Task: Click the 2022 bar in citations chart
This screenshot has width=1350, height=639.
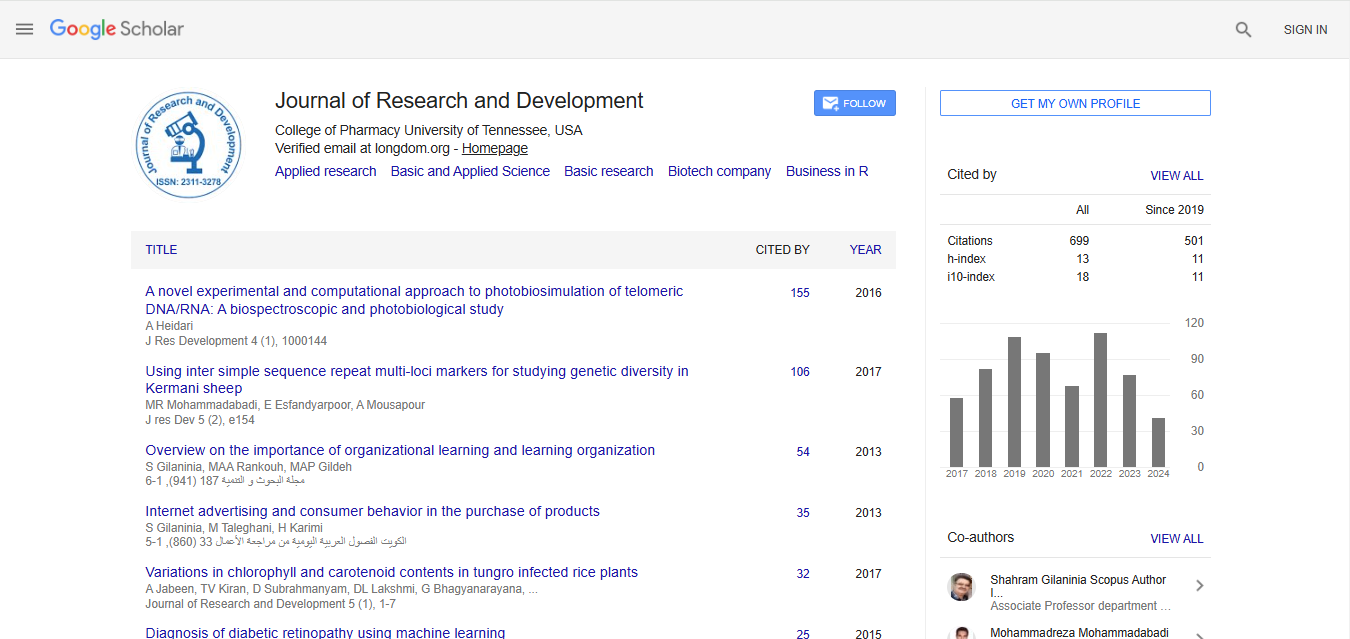Action: point(1100,399)
